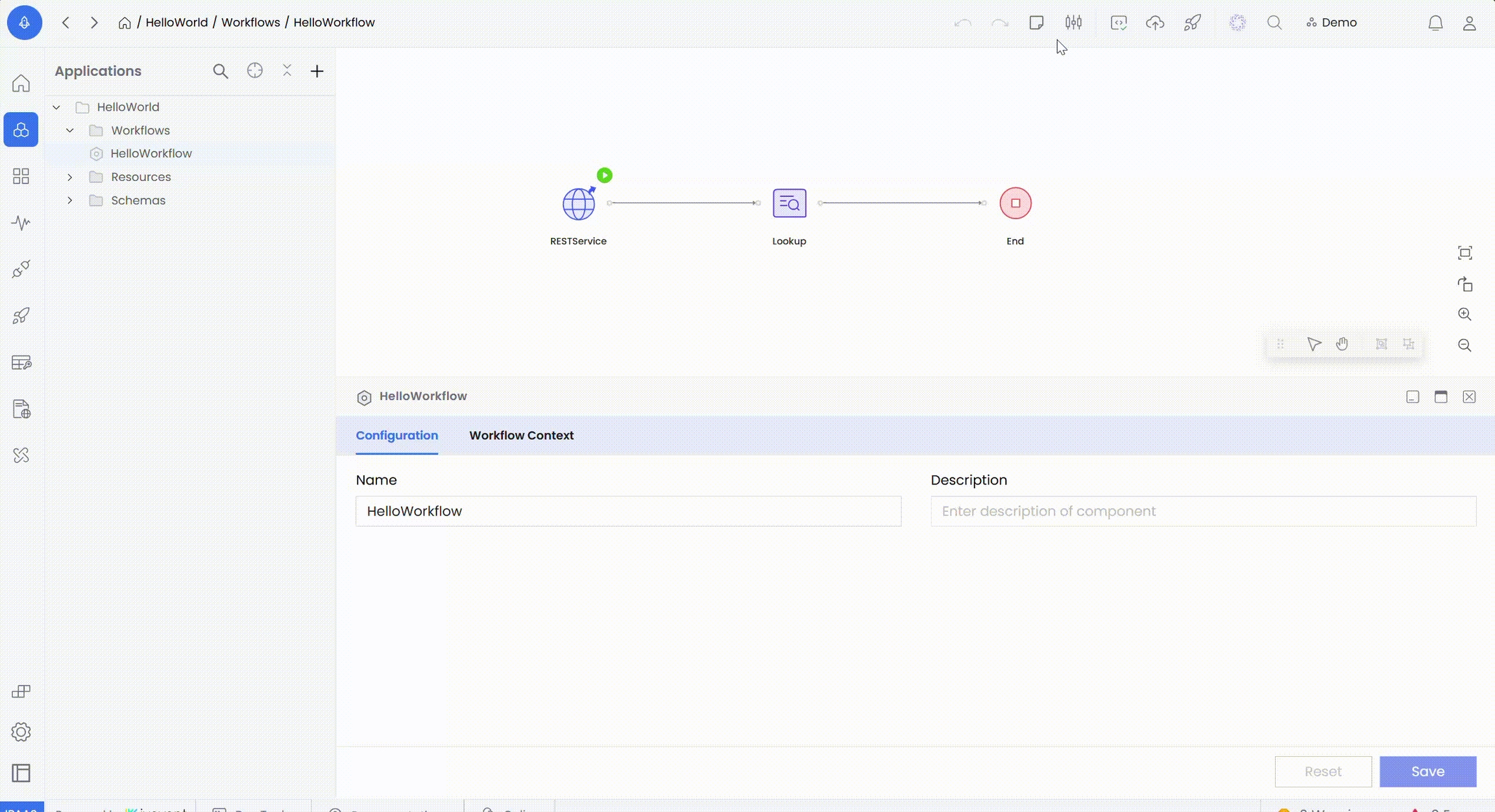Expand the Resources folder
This screenshot has width=1495, height=812.
tap(70, 177)
